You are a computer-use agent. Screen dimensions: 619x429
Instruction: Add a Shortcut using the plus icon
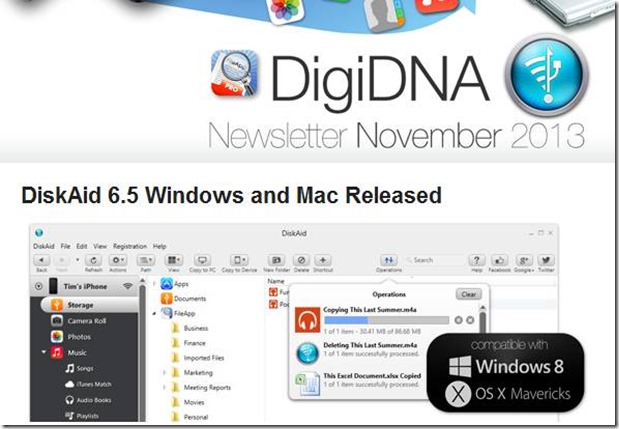point(323,260)
